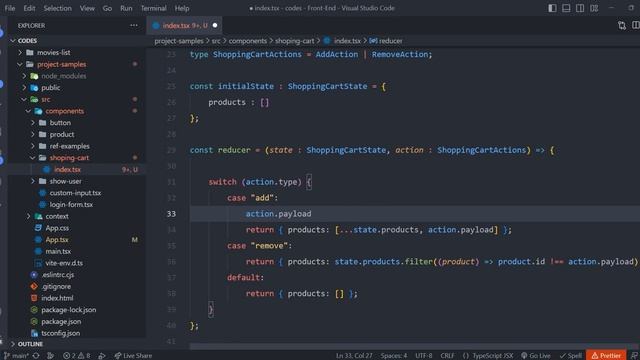Screen dimensions: 640x360
Task: Click open changes compare icon in editor
Action: [622, 26]
